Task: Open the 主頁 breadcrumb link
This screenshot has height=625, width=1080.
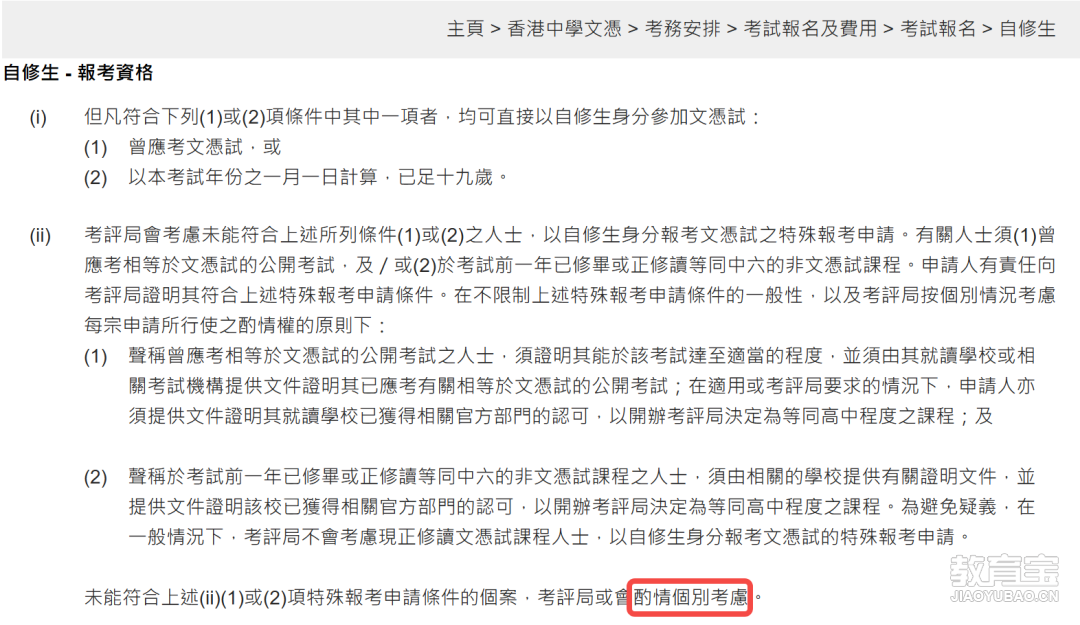Action: point(465,29)
